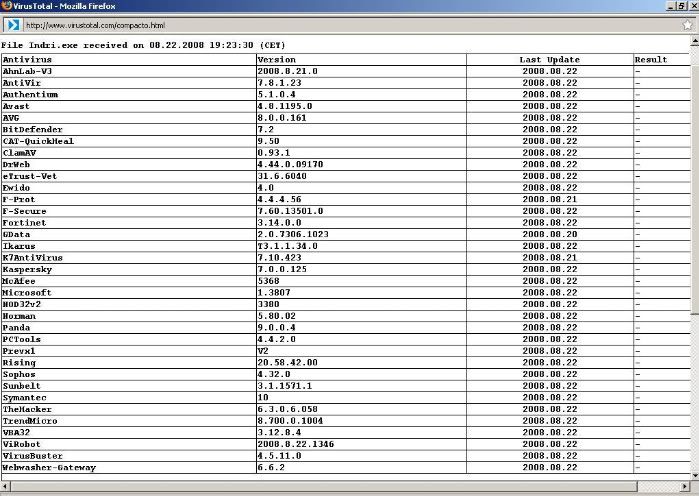
Task: Select the VBA32 entry
Action: (16, 432)
